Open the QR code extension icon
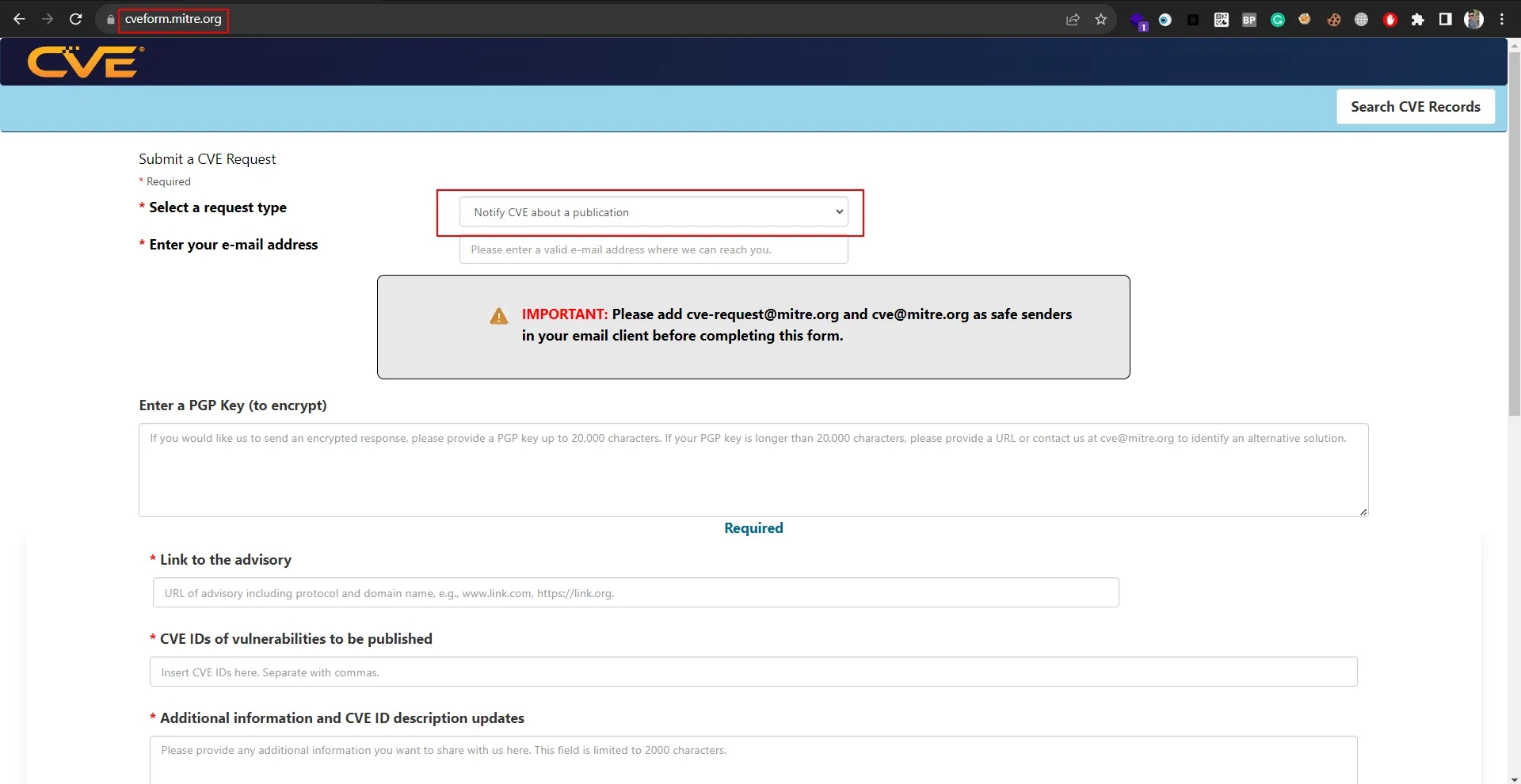The image size is (1521, 784). point(1221,20)
